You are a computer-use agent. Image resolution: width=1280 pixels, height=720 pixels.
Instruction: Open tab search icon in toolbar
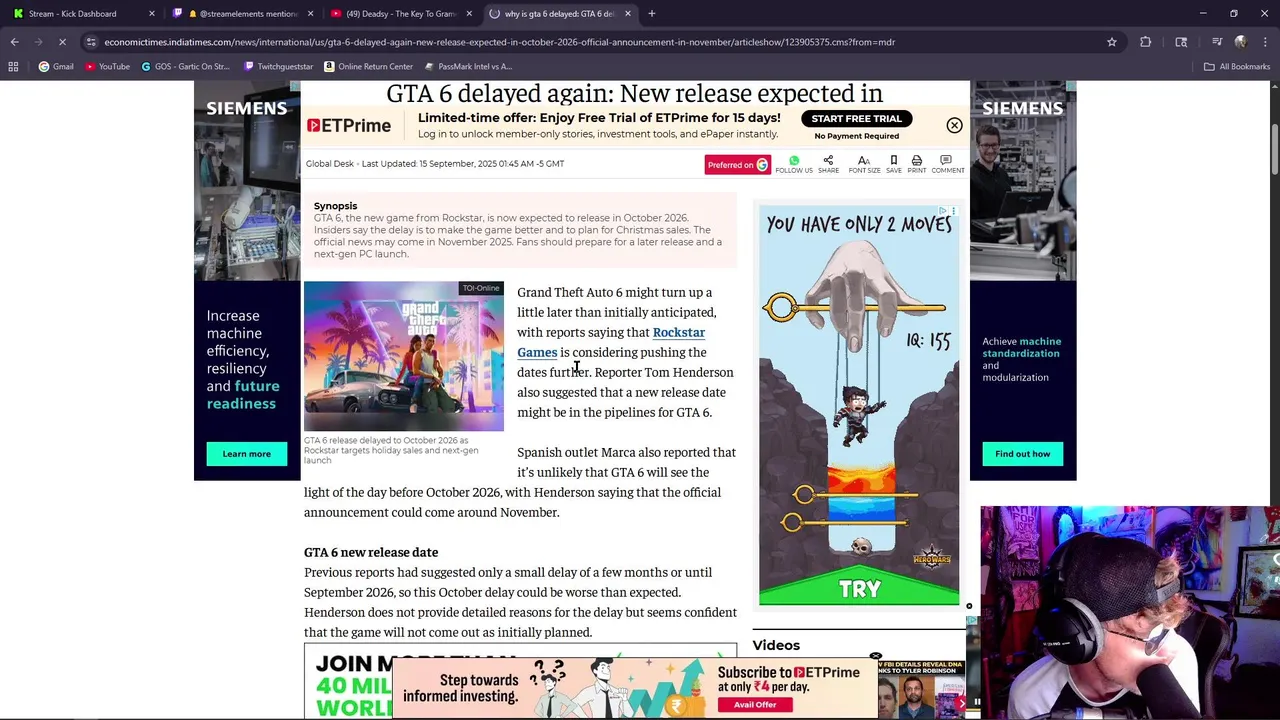1181,42
